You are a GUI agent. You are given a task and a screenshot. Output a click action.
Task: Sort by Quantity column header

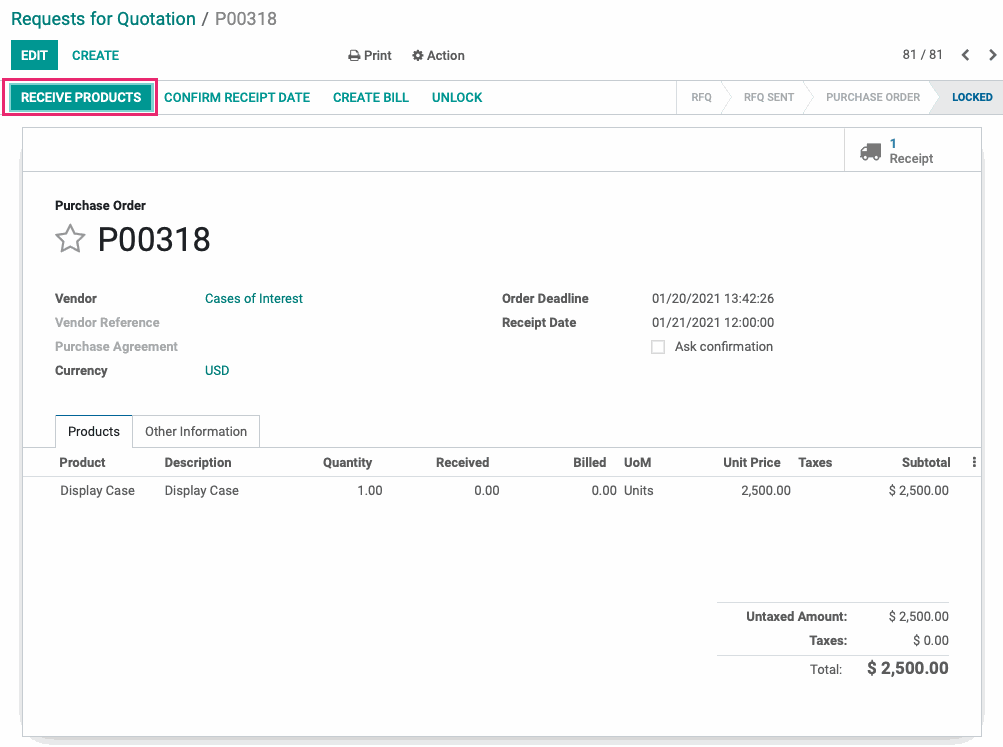[347, 462]
